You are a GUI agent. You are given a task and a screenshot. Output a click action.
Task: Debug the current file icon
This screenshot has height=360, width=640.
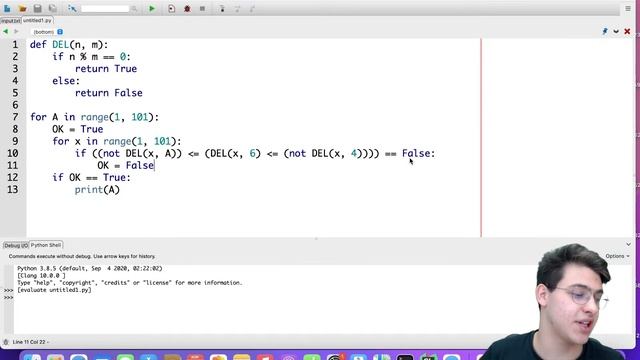(x=171, y=9)
